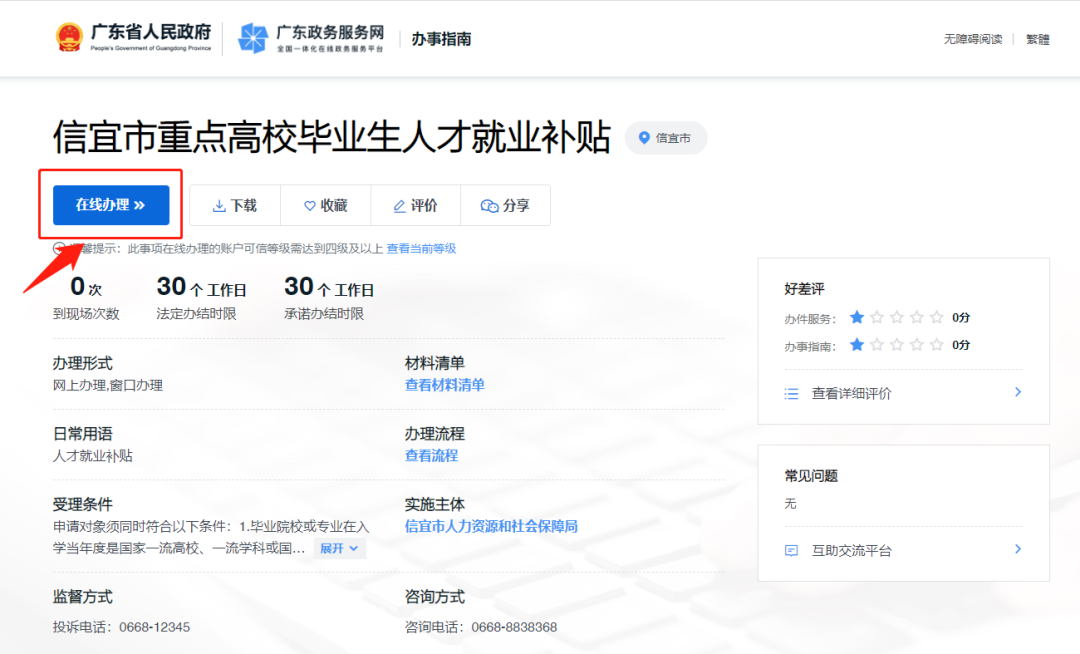This screenshot has width=1080, height=654.
Task: Click the Guangdong Government emblem logo
Action: click(x=69, y=37)
